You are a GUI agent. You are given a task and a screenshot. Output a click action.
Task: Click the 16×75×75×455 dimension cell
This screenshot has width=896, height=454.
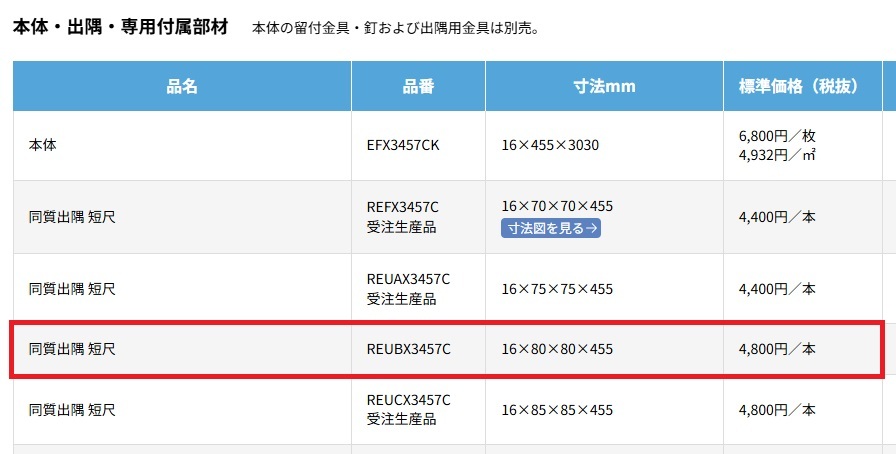[557, 289]
